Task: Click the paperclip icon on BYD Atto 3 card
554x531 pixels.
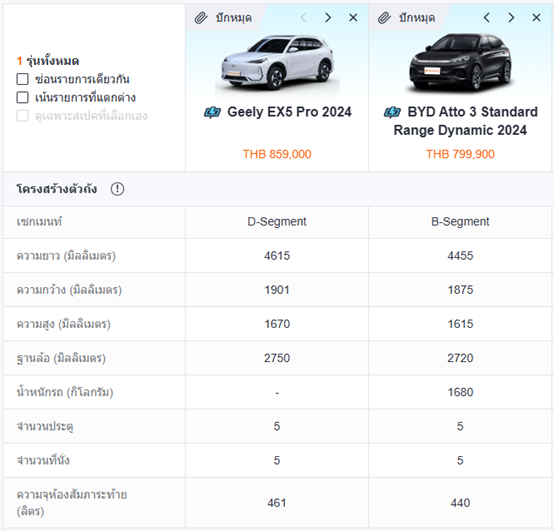Action: (384, 18)
